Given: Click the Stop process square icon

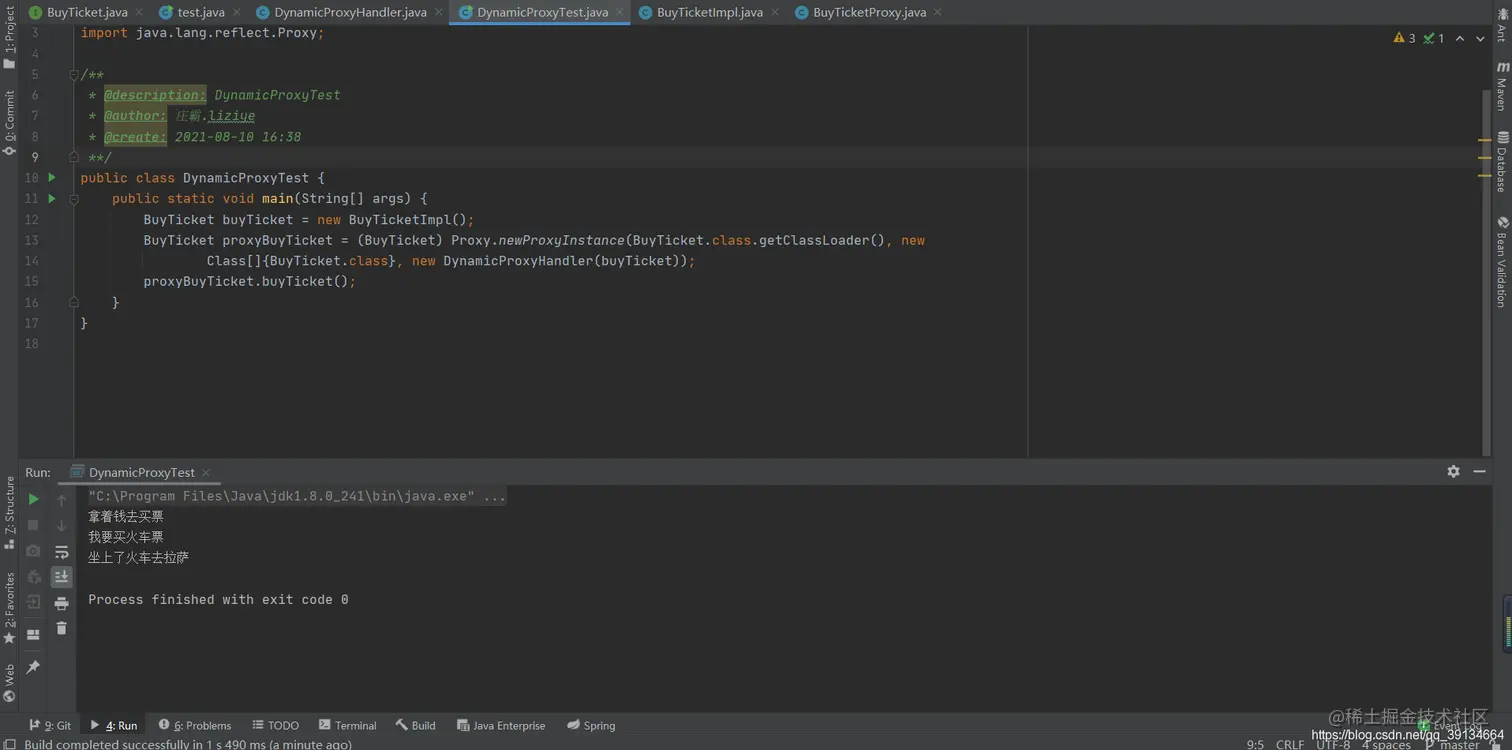Looking at the screenshot, I should pos(33,525).
